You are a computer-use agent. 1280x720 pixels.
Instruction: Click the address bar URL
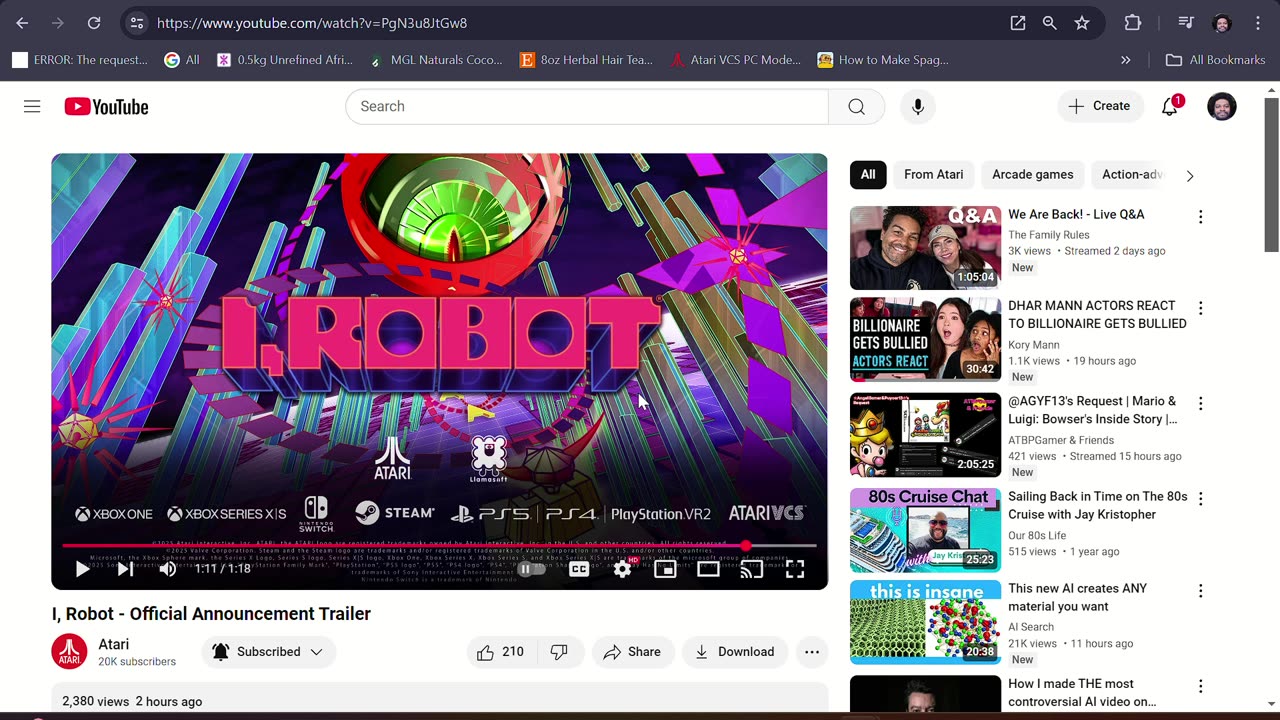point(312,23)
